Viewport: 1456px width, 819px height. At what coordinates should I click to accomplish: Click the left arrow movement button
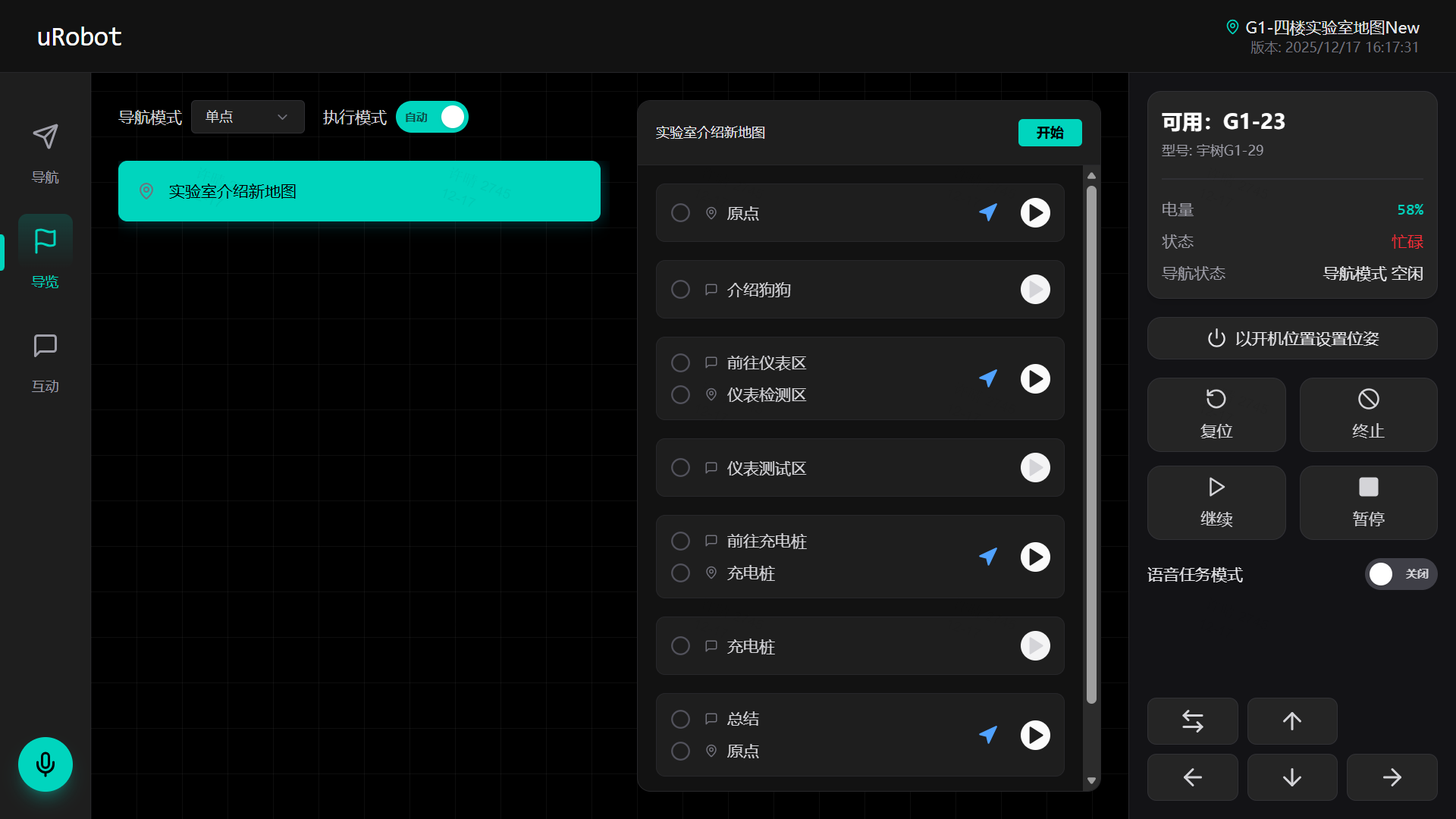(x=1192, y=777)
